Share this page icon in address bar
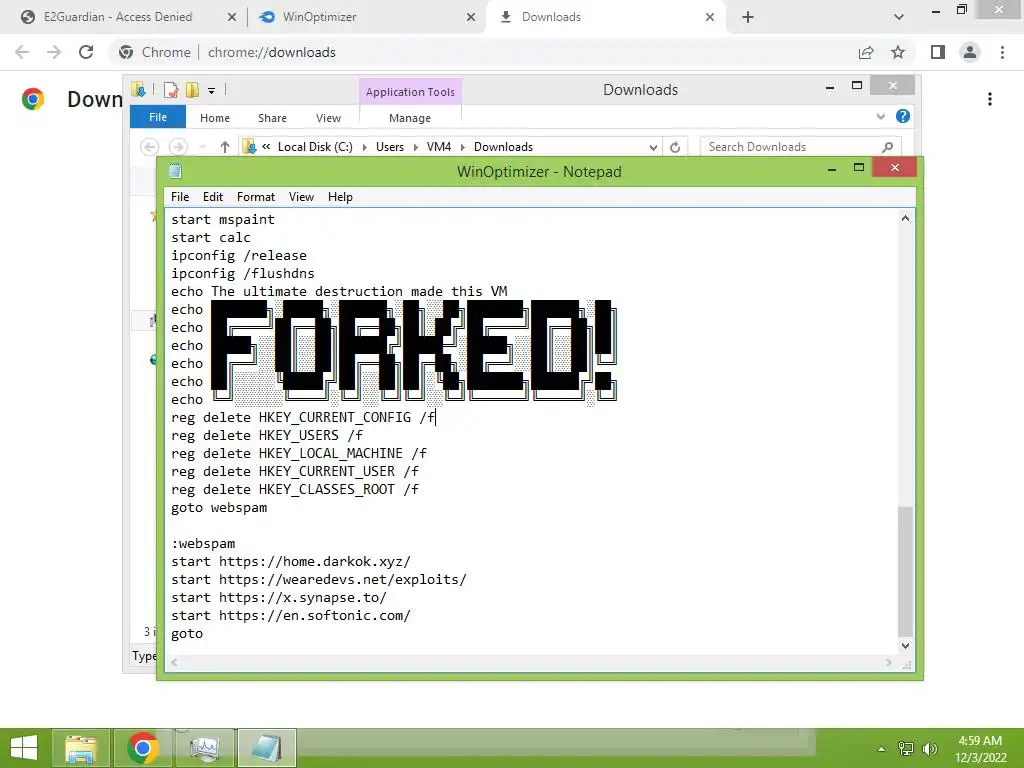Screen dimensions: 1024x768 pos(866,52)
